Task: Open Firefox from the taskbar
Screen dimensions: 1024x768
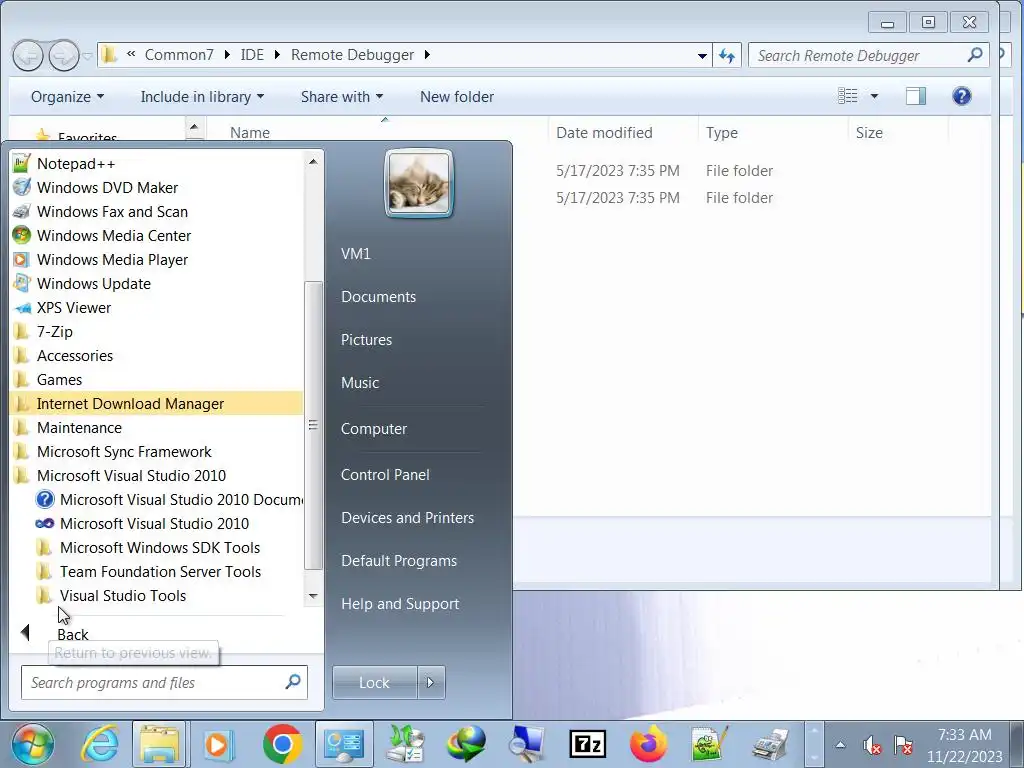Action: point(648,744)
